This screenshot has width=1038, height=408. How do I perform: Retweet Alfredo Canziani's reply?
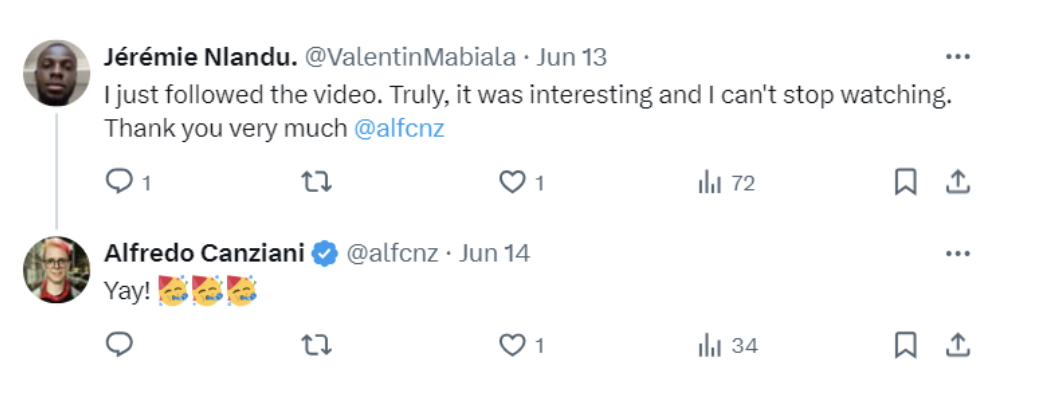coord(316,345)
